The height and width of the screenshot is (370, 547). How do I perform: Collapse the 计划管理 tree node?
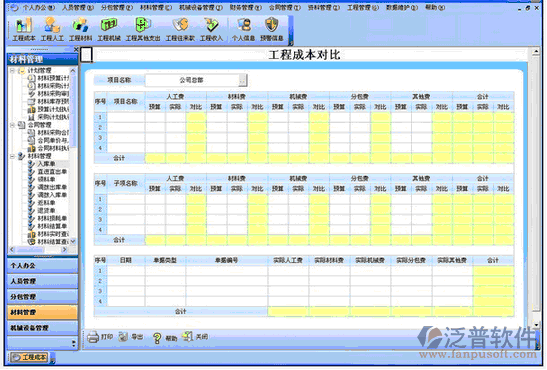12,71
